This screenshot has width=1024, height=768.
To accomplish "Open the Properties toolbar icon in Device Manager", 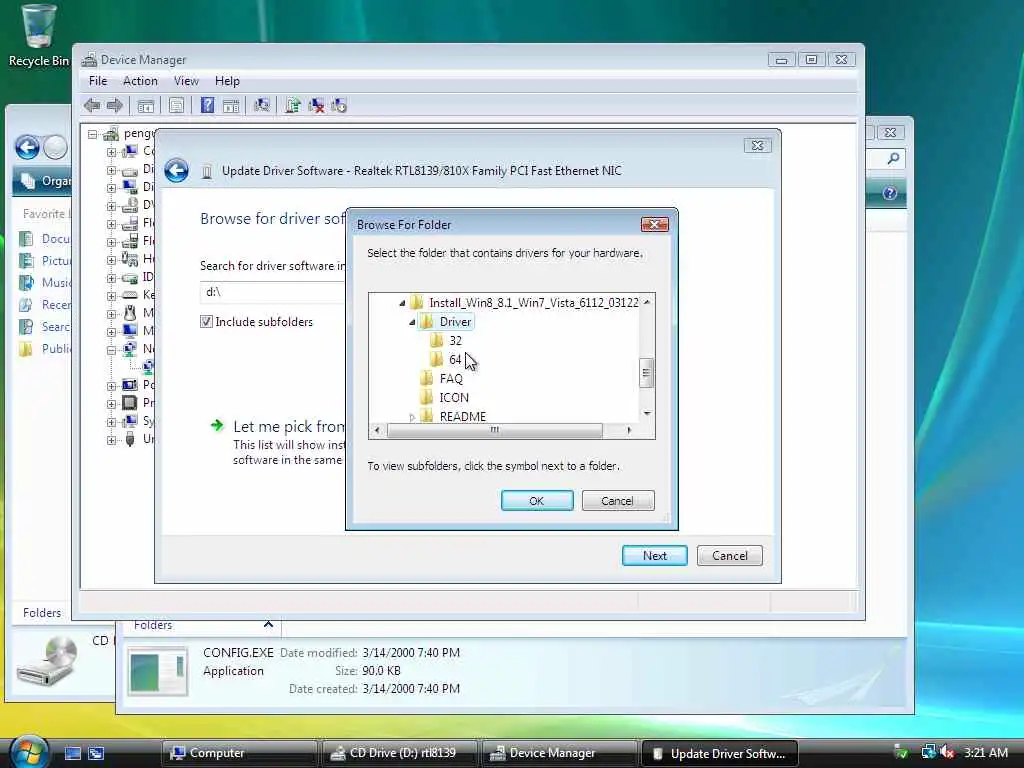I will coord(176,105).
